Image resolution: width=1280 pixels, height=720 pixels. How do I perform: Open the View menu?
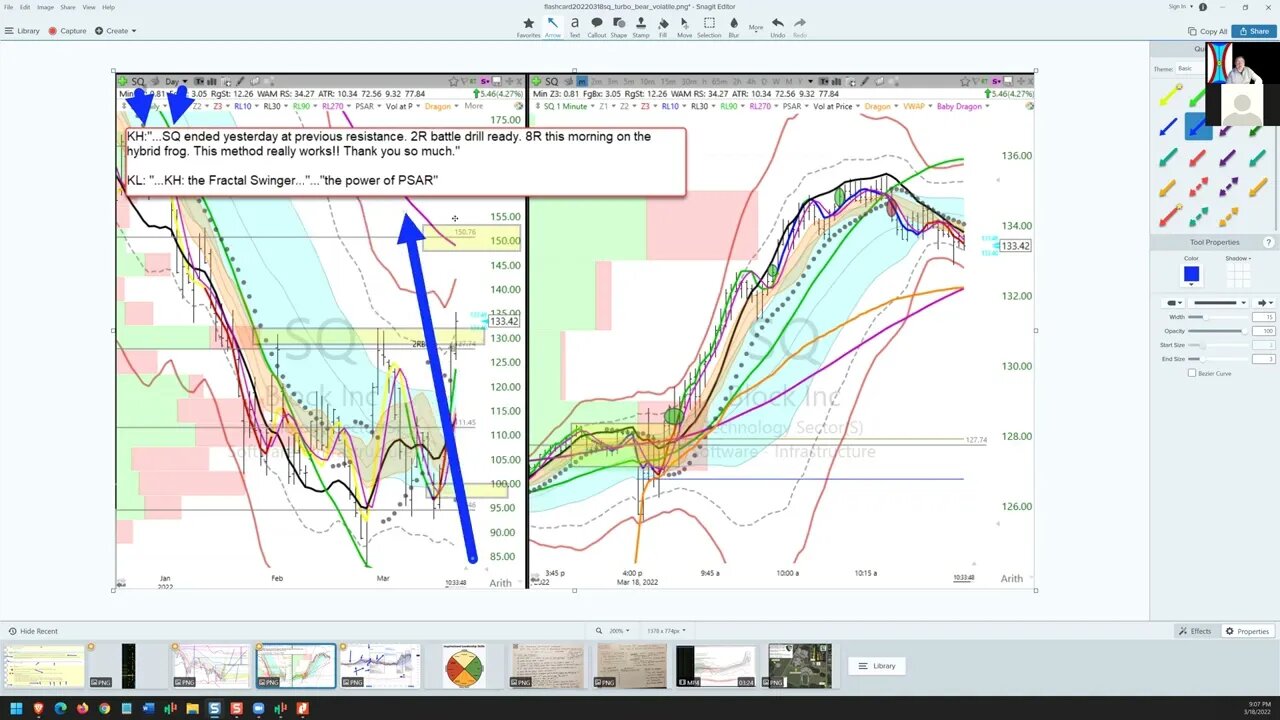(x=88, y=7)
